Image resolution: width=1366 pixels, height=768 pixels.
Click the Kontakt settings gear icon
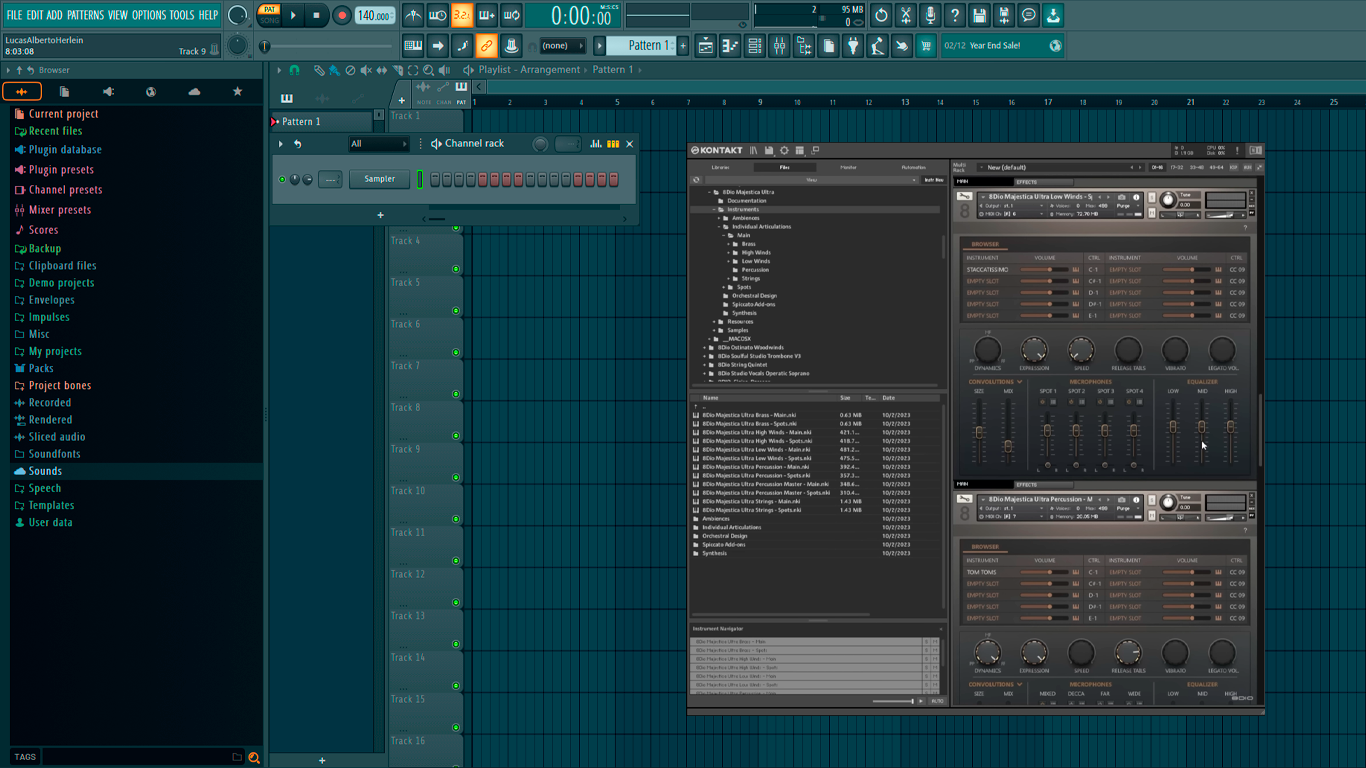click(784, 151)
